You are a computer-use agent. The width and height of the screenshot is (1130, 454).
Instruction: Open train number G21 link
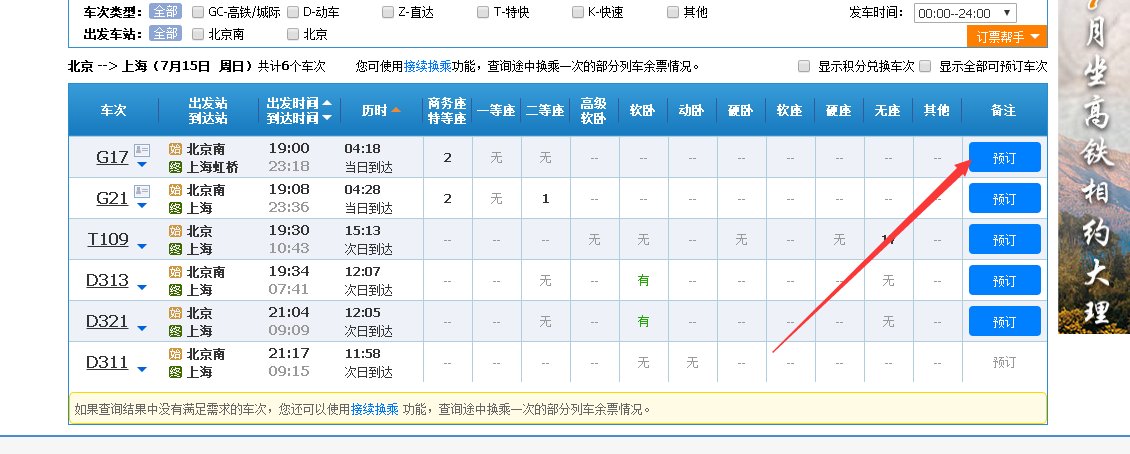point(112,198)
